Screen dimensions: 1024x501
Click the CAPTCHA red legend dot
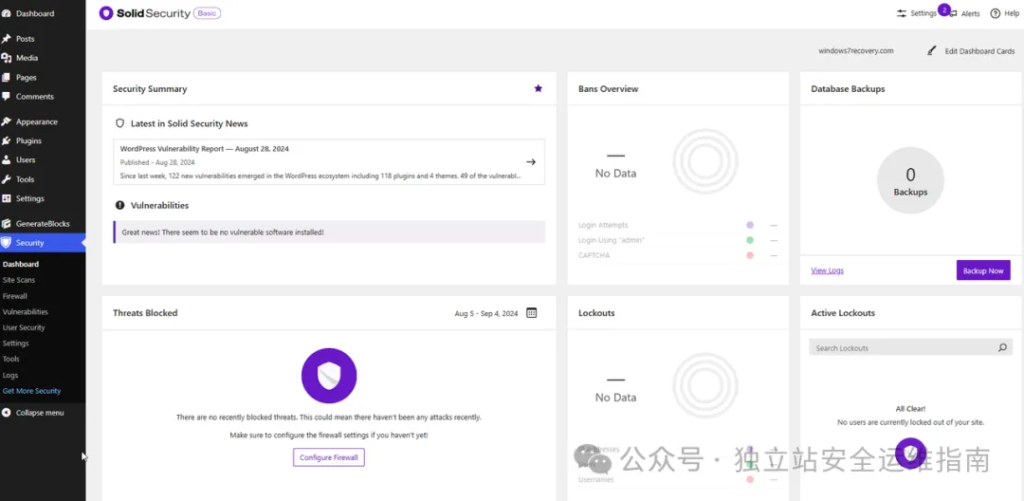tap(750, 255)
